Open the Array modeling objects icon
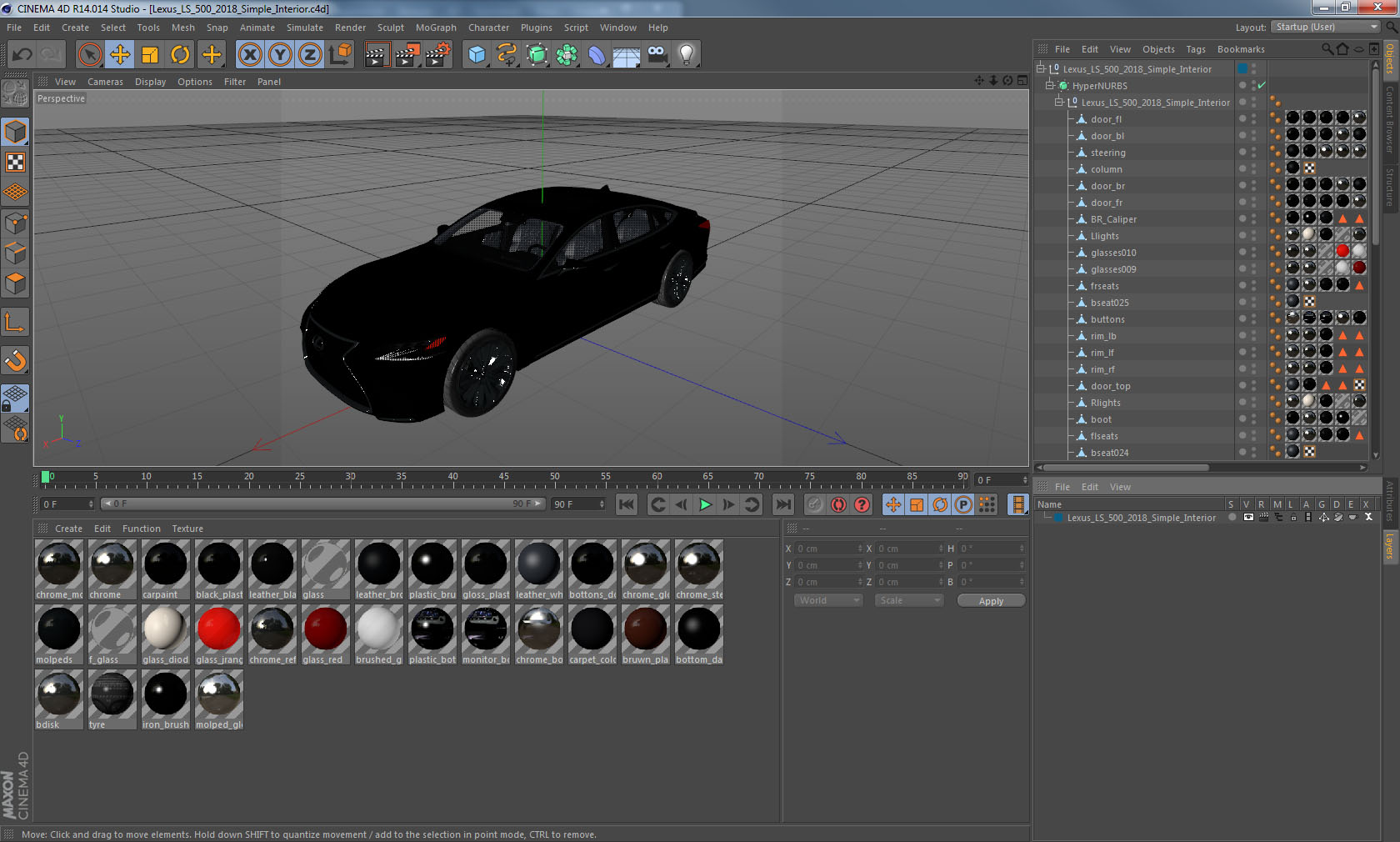Screen dimensions: 1400x842 [567, 55]
